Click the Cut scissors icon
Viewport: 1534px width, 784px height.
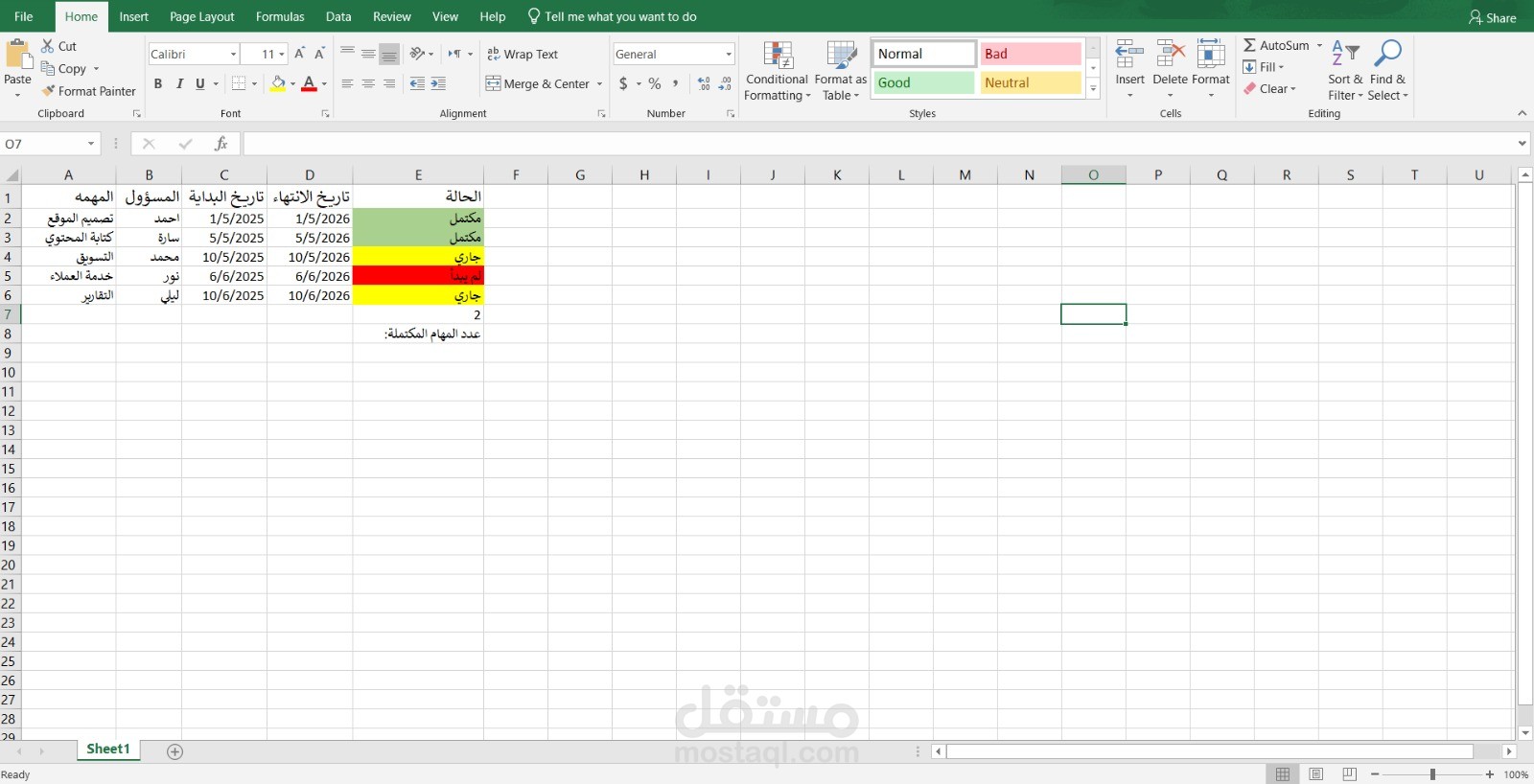[x=48, y=46]
